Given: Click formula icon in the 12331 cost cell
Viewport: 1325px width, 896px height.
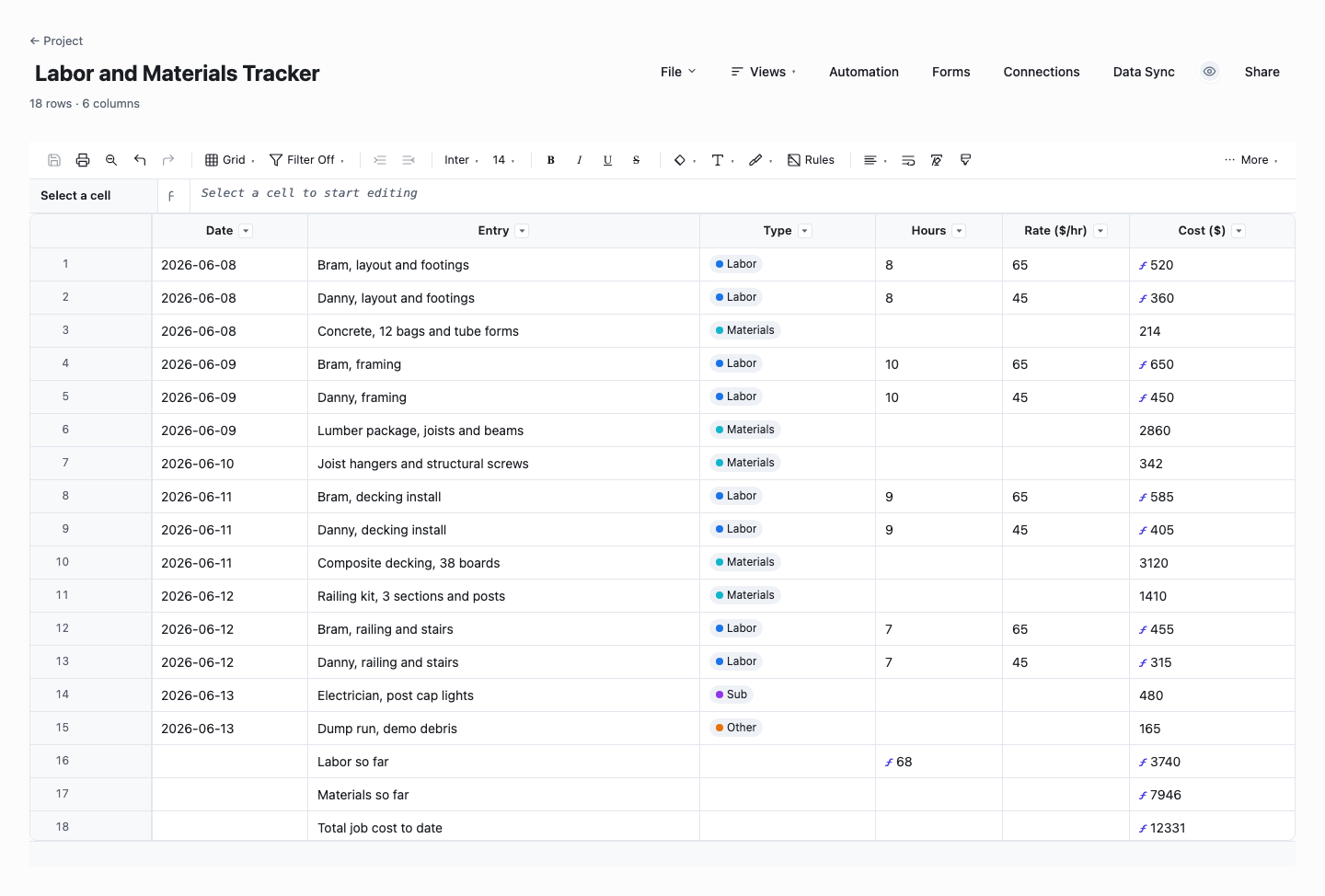Looking at the screenshot, I should point(1143,829).
